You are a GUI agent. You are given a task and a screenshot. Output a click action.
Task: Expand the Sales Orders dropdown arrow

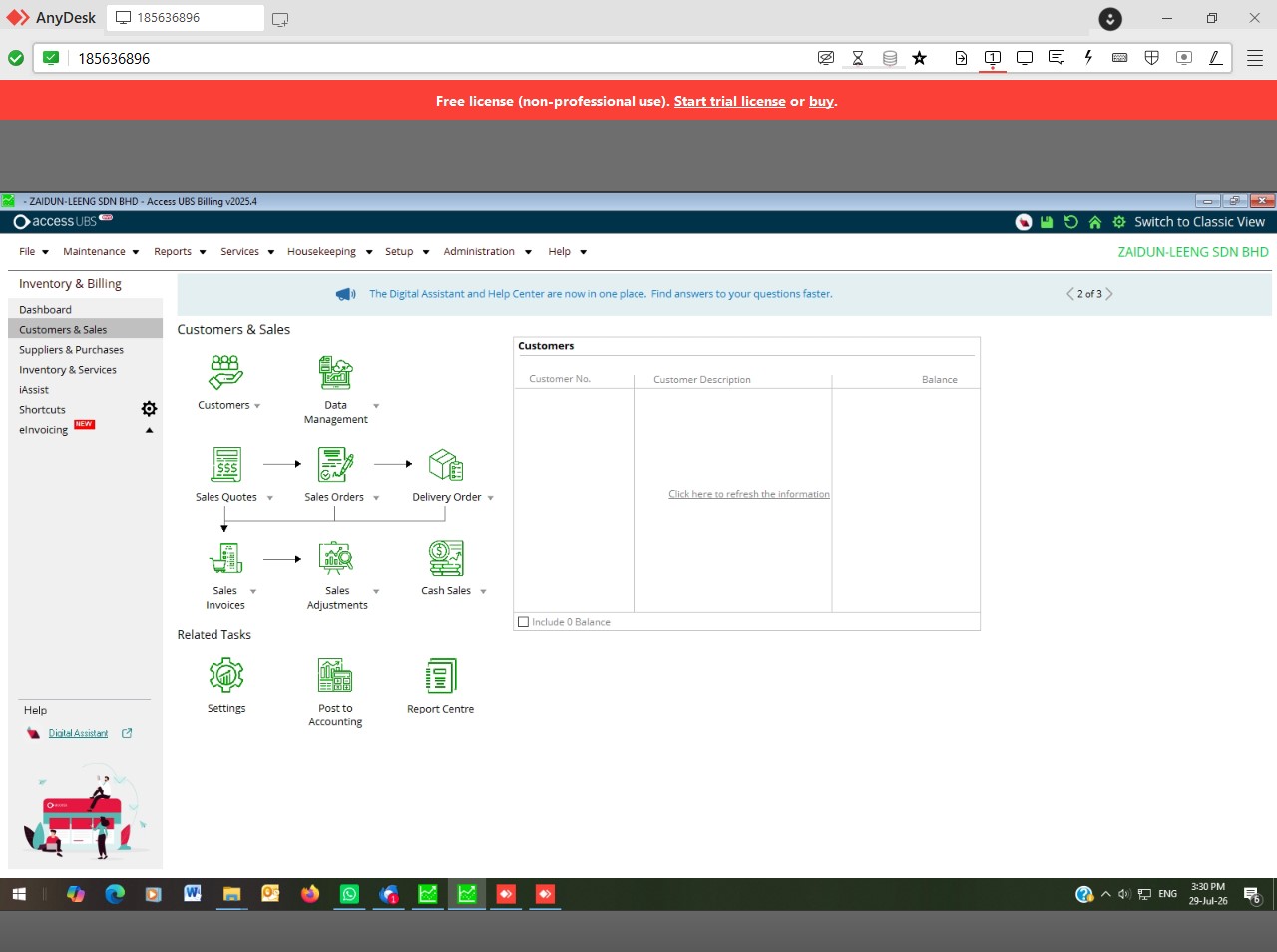pos(376,498)
